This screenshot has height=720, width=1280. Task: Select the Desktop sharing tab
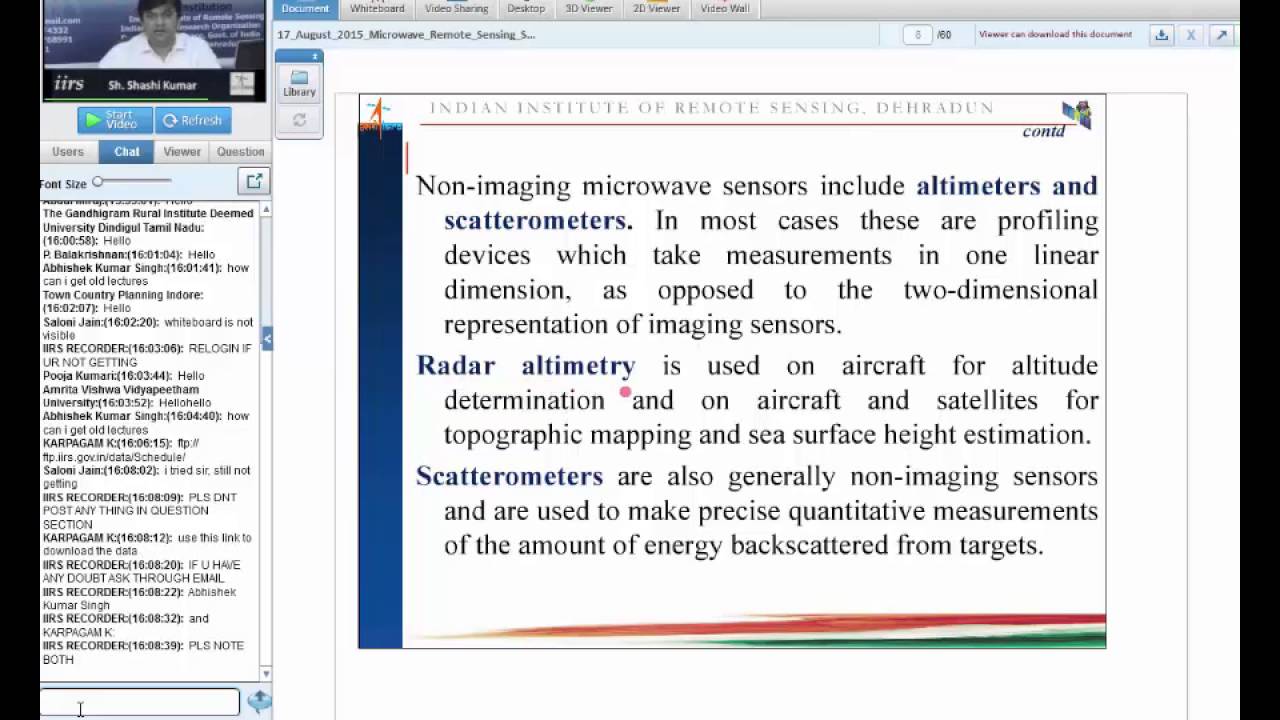tap(526, 8)
